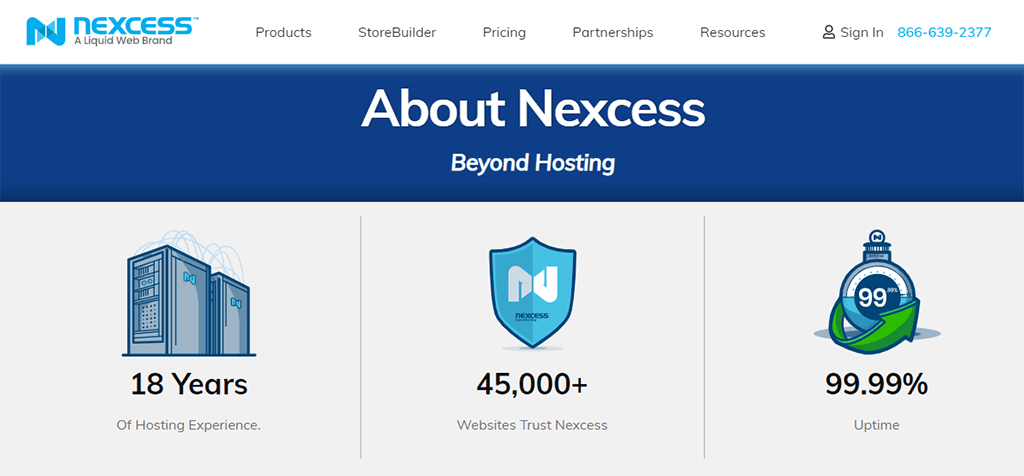Click the Uptime caption text
This screenshot has width=1024, height=476.
pos(876,425)
